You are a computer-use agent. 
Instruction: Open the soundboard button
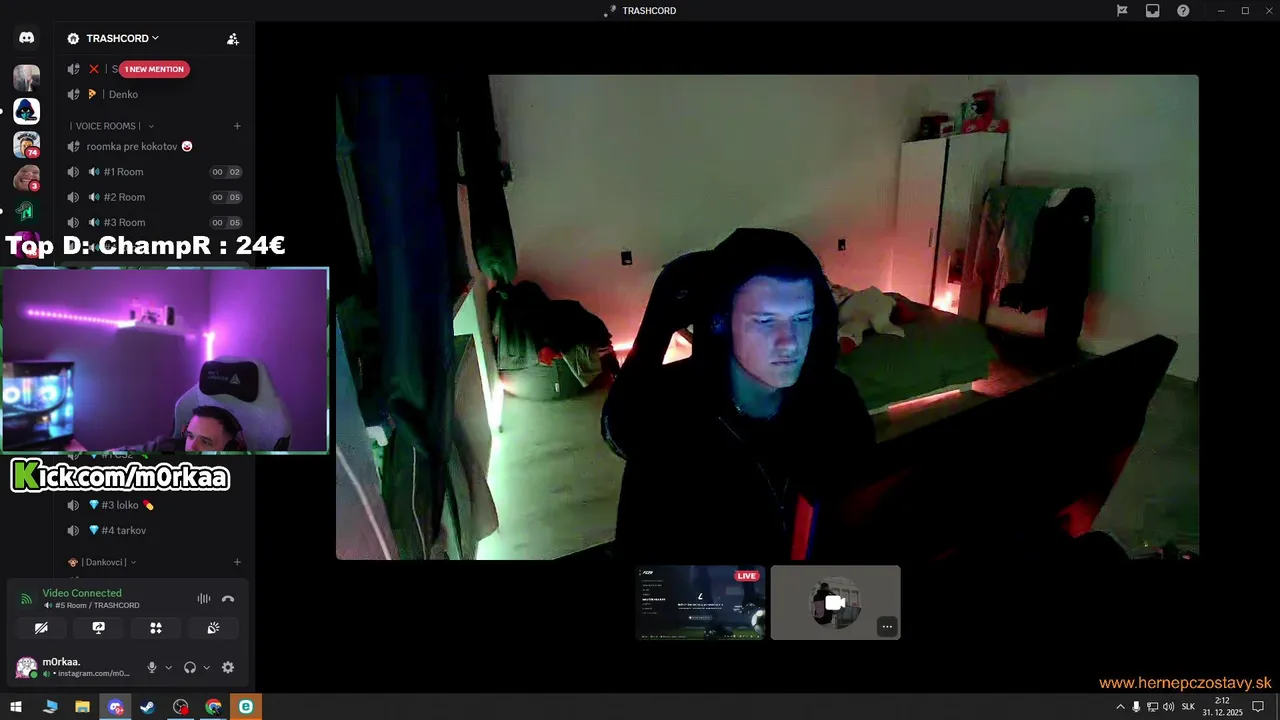tap(213, 628)
